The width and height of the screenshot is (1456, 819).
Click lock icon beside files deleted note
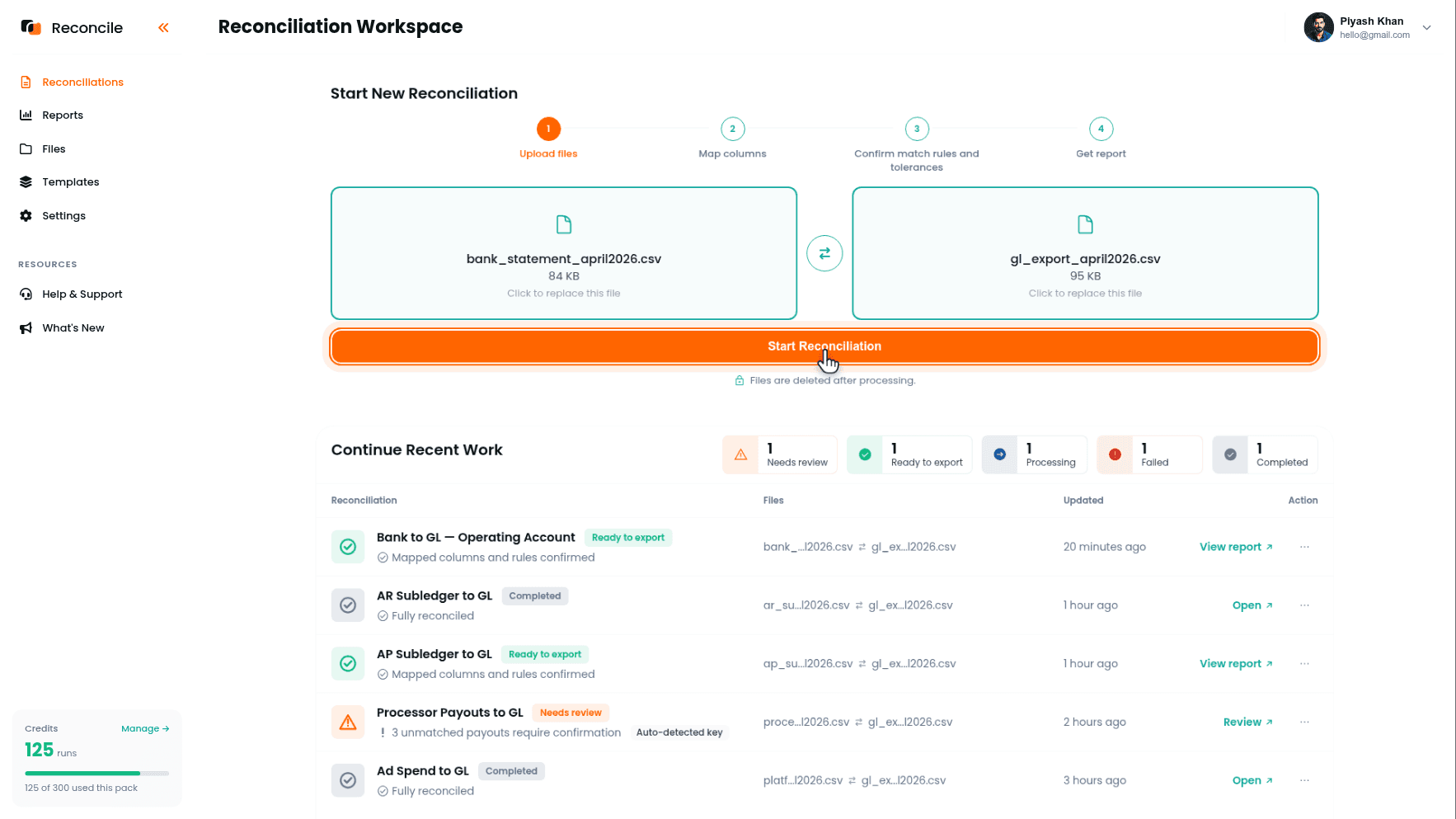click(x=740, y=380)
